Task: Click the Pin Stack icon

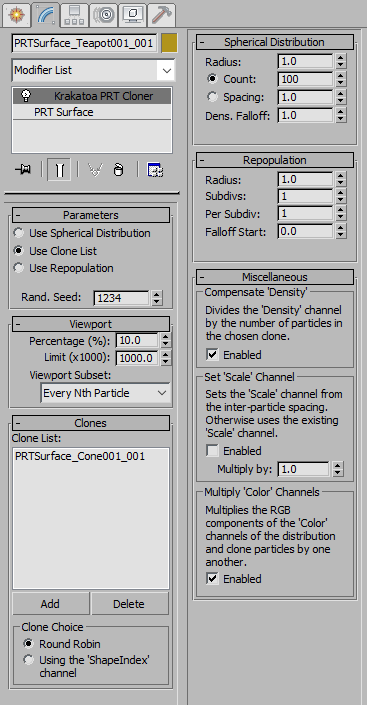Action: point(22,170)
